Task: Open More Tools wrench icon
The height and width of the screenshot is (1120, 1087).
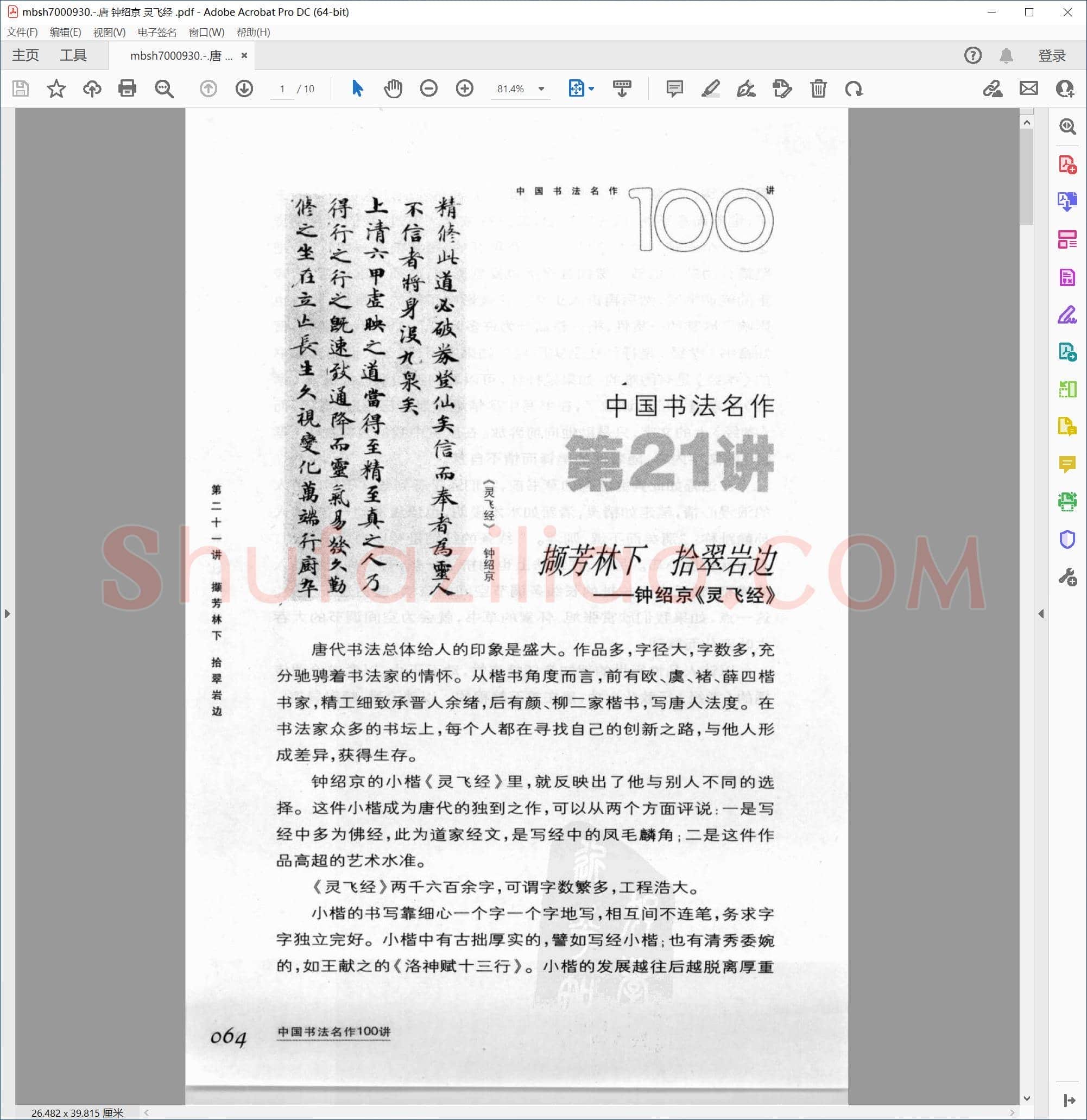Action: coord(1067,577)
